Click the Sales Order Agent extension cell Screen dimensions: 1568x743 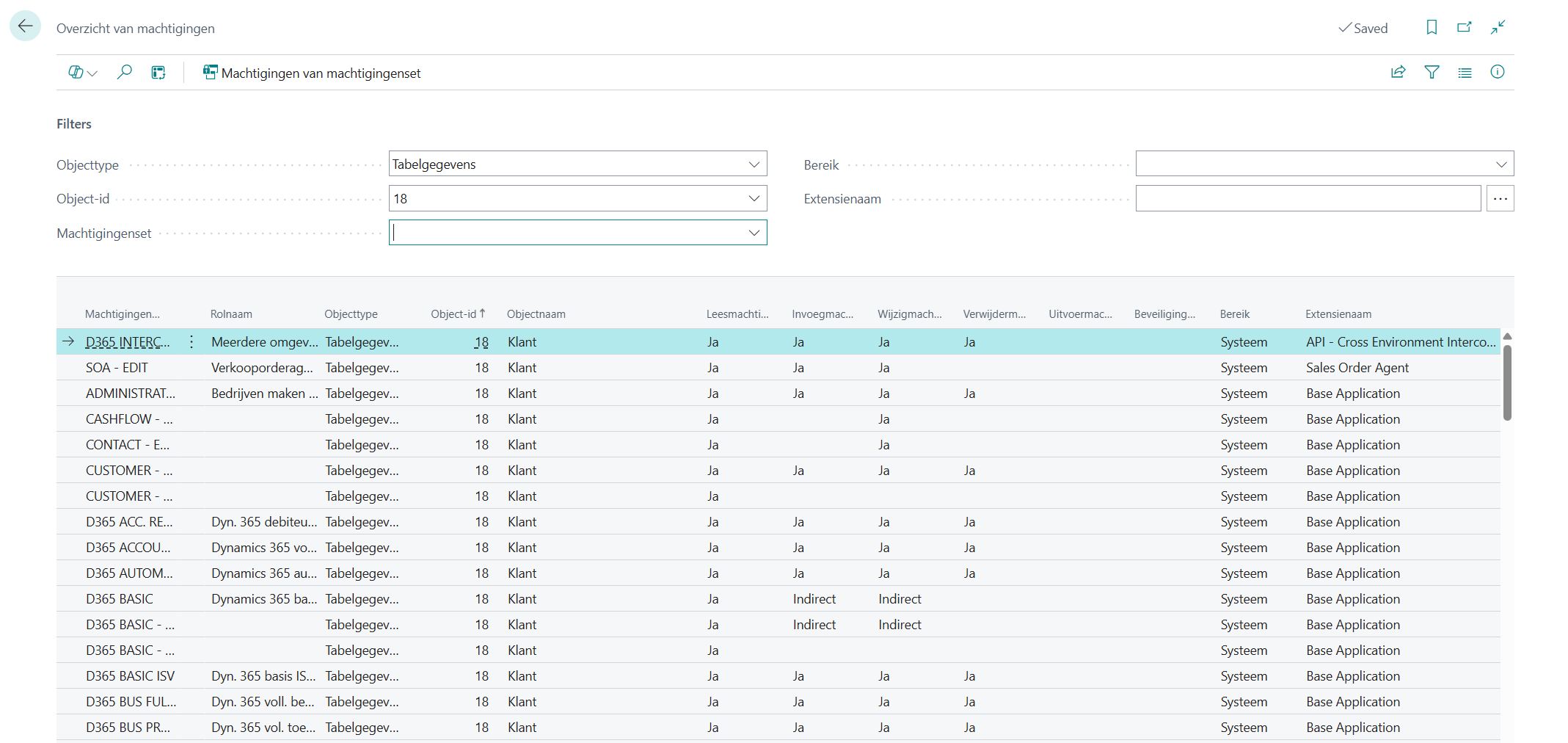click(x=1357, y=367)
